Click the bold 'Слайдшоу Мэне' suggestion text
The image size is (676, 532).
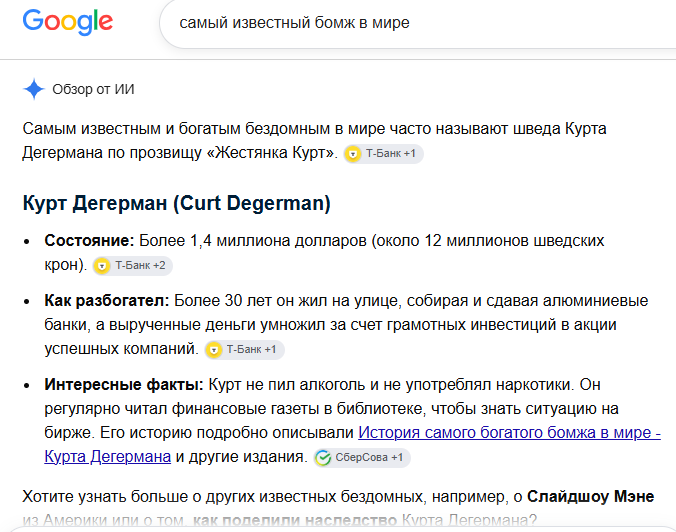pyautogui.click(x=591, y=497)
